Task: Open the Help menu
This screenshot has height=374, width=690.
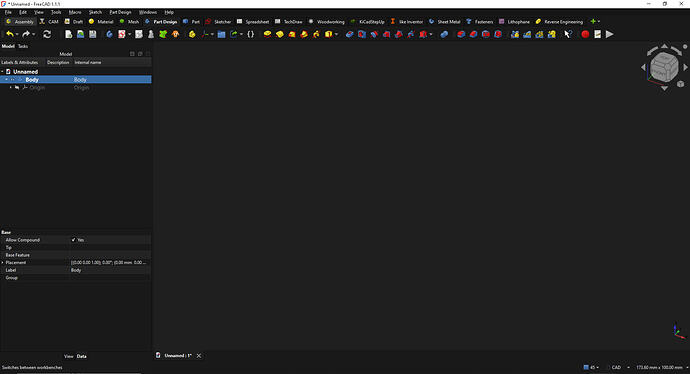Action: (169, 12)
